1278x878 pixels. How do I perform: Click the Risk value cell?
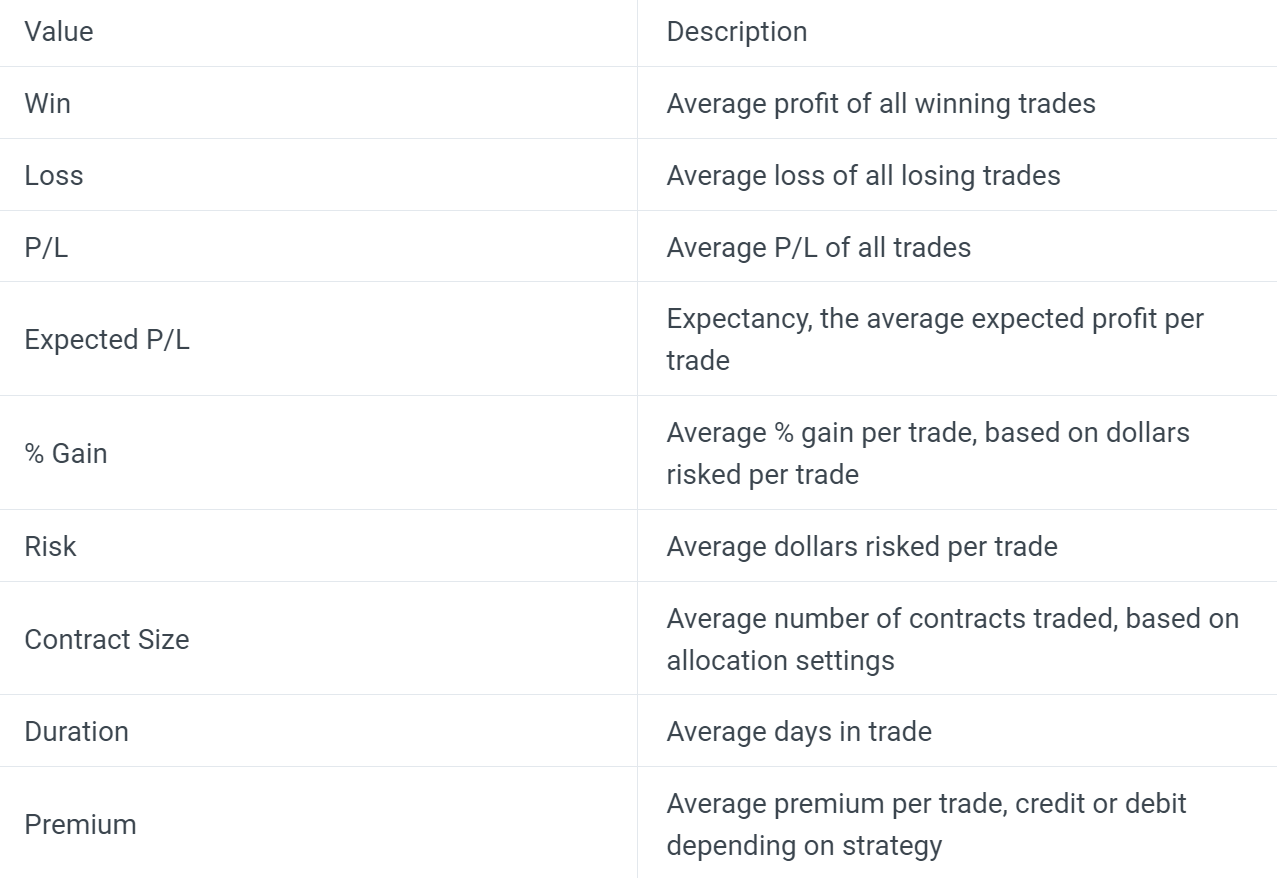(51, 546)
